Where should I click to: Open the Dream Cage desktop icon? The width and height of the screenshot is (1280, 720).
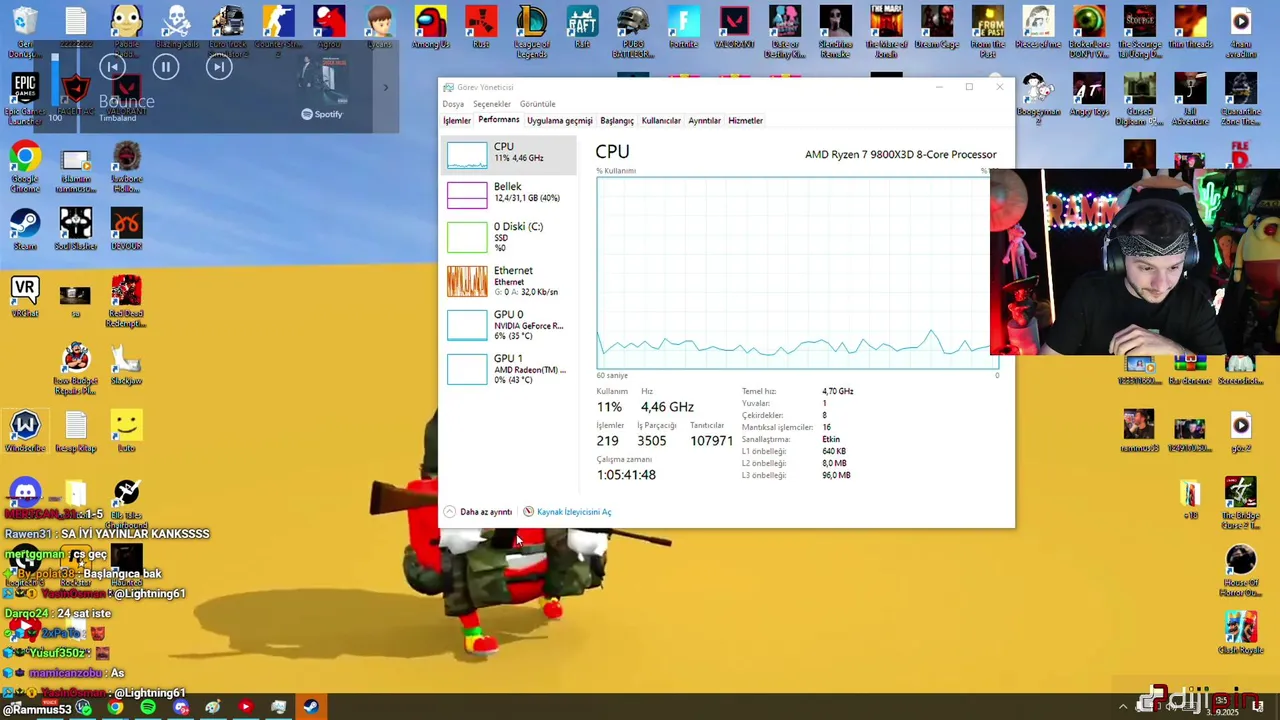[x=937, y=27]
